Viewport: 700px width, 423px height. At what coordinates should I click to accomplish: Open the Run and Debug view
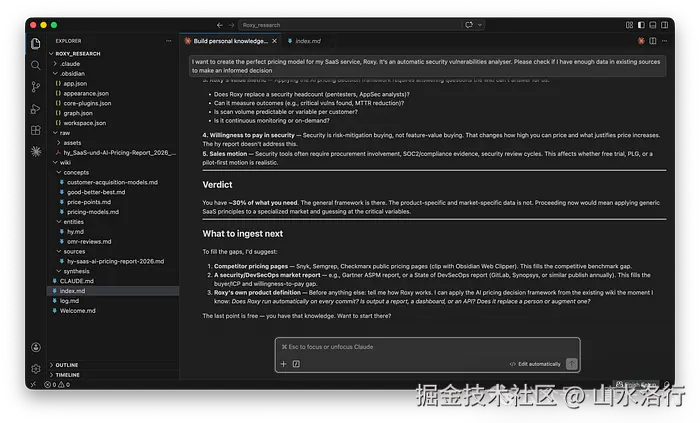(x=36, y=109)
